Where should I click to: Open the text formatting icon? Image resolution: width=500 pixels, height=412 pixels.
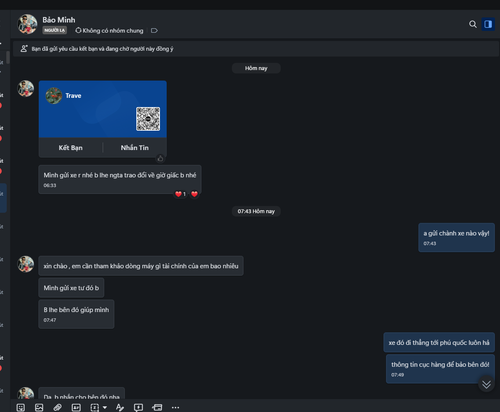click(120, 407)
